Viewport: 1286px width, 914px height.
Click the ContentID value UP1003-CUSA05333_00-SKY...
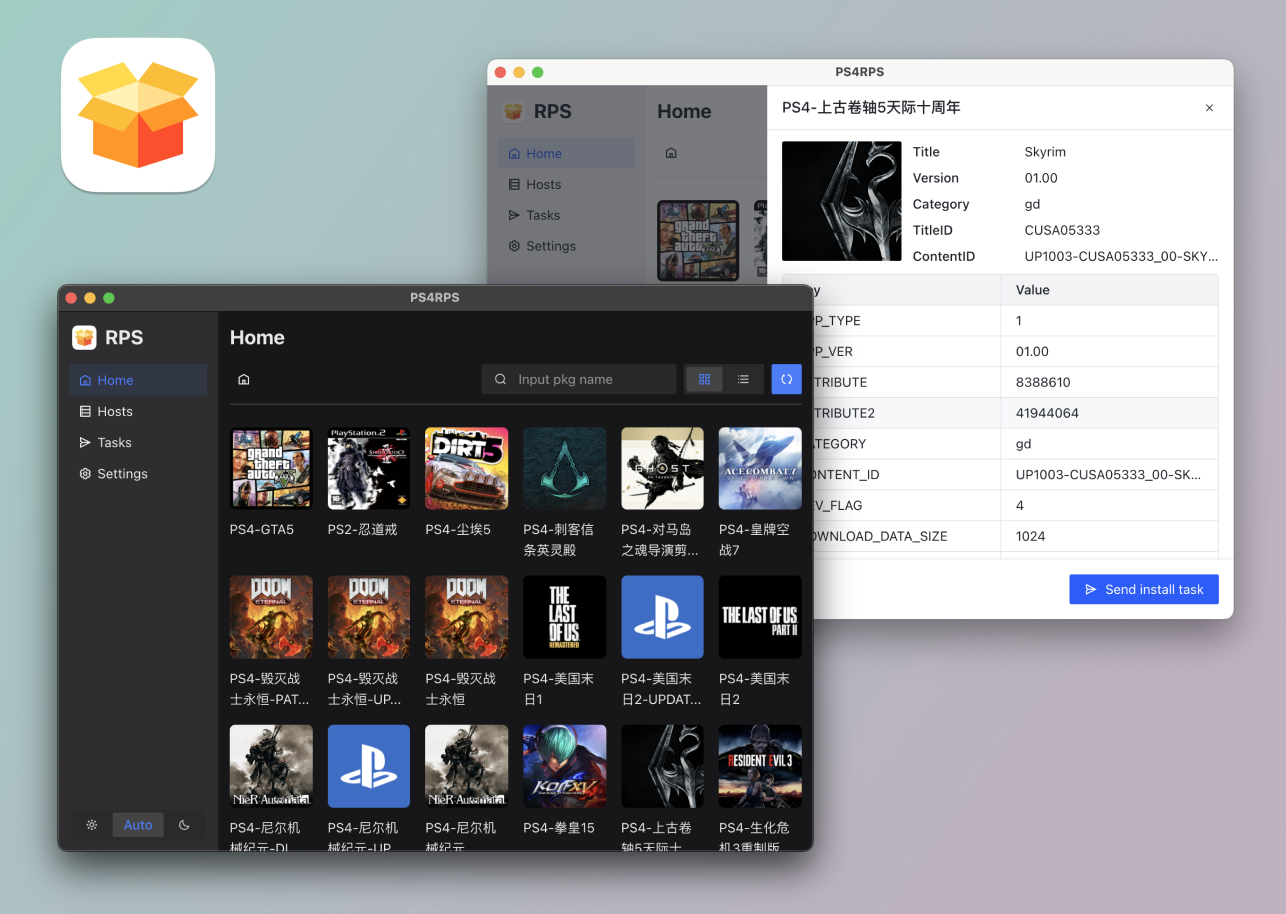pos(1121,256)
